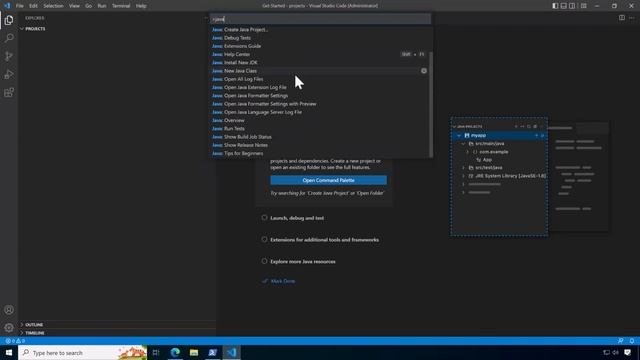Open the Go menu
Image resolution: width=640 pixels, height=360 pixels.
point(89,6)
